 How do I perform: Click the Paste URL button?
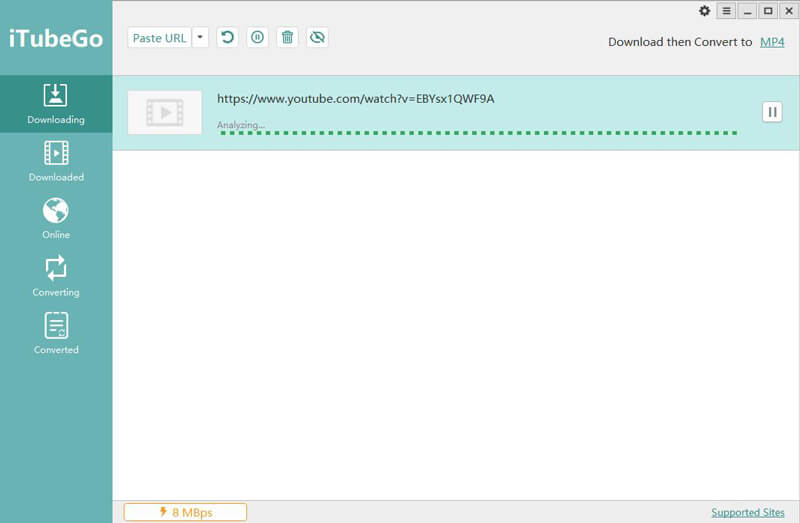(x=159, y=38)
